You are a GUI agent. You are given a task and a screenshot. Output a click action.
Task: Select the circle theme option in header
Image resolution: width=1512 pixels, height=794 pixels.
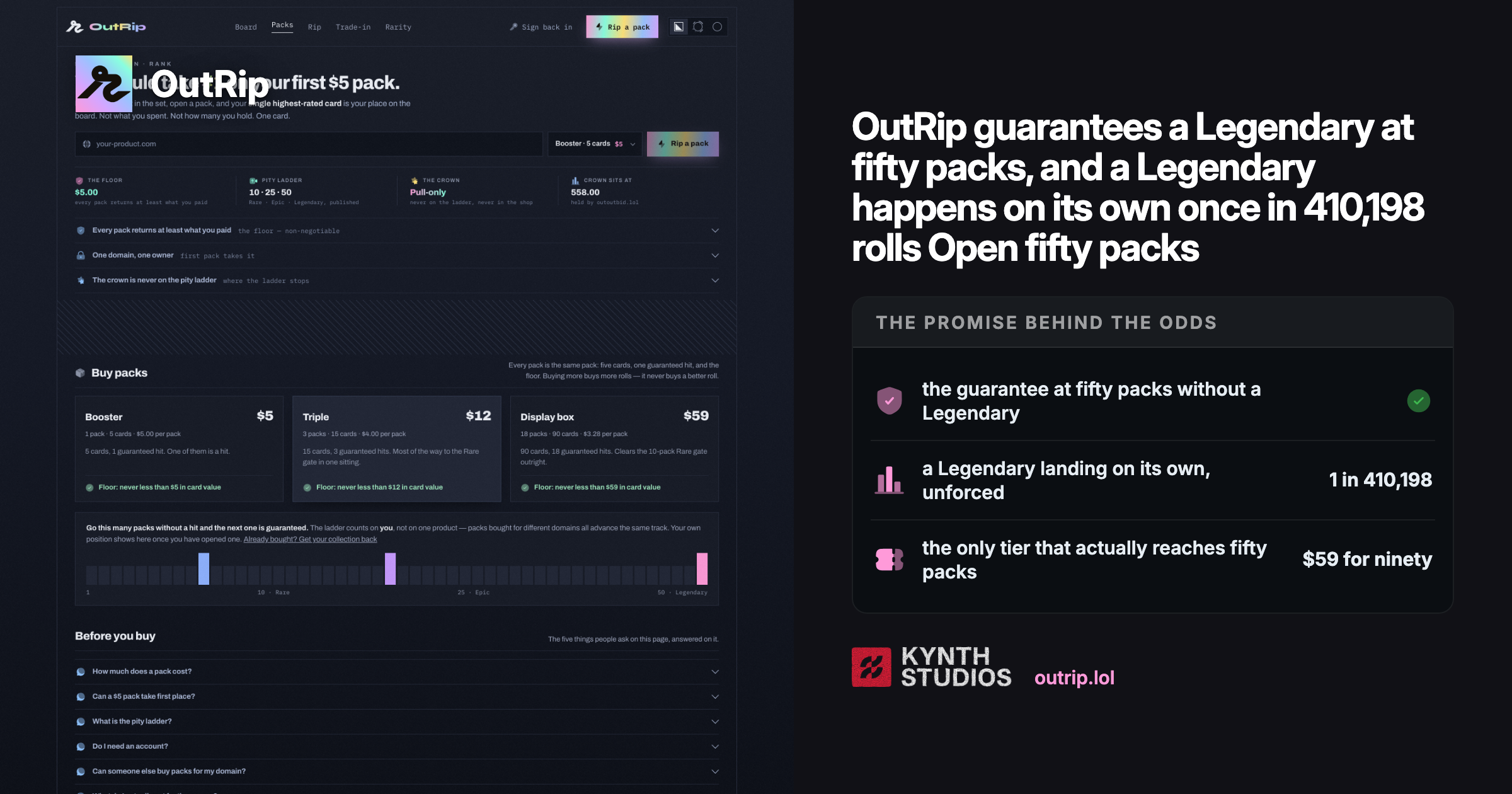pos(717,26)
